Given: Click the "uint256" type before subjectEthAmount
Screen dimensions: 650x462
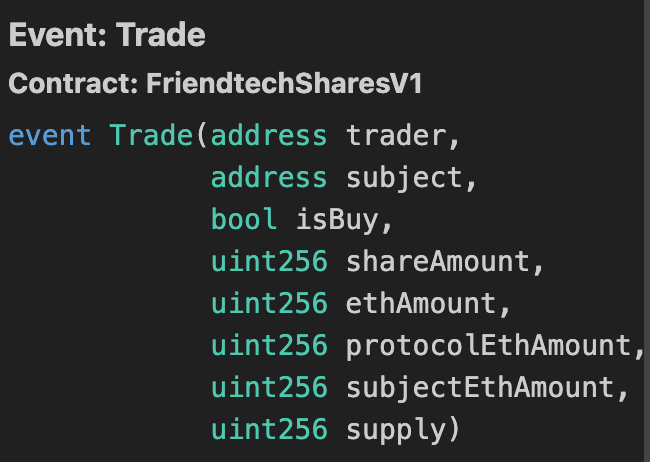Looking at the screenshot, I should coord(269,387).
